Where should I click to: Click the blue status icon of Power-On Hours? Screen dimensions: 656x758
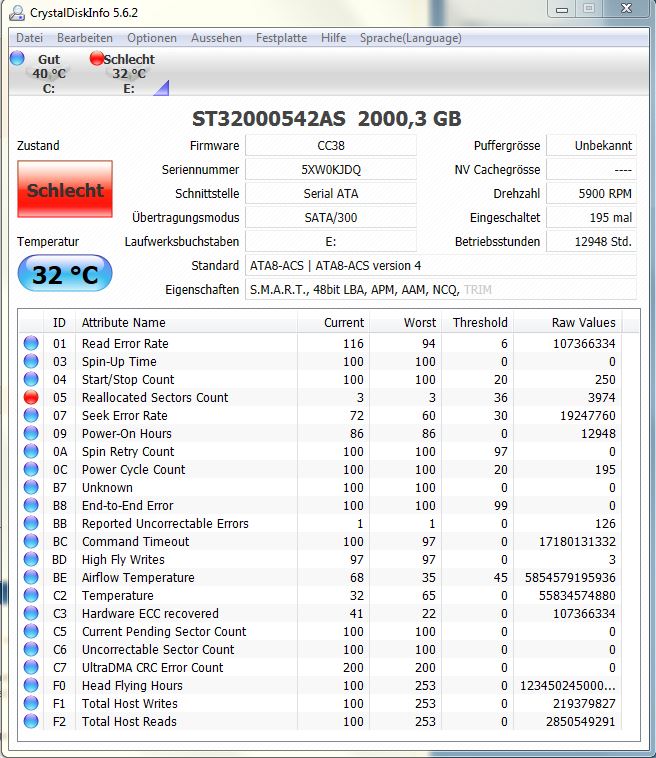[31, 433]
